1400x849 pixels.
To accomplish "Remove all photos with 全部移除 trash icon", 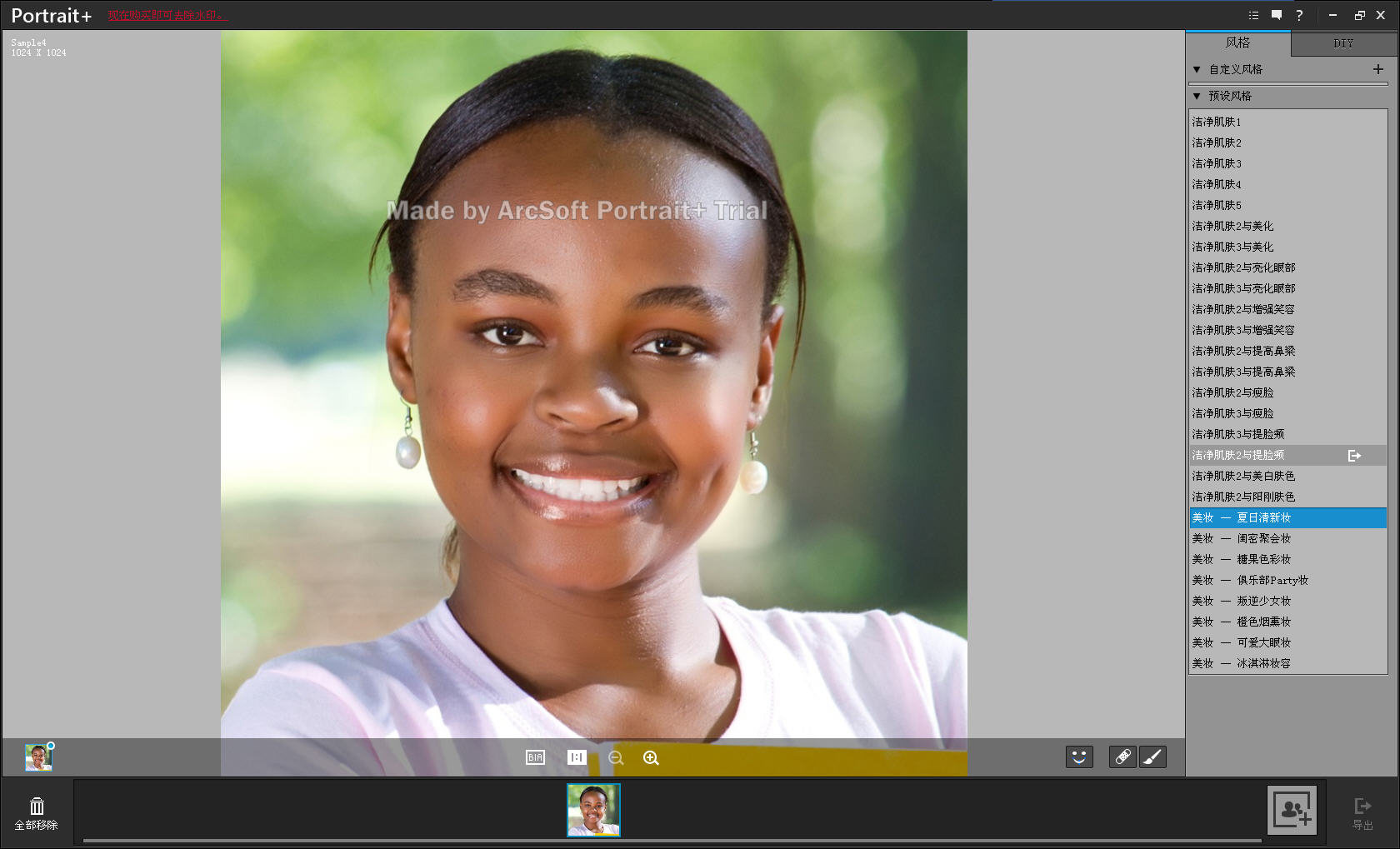I will point(37,813).
